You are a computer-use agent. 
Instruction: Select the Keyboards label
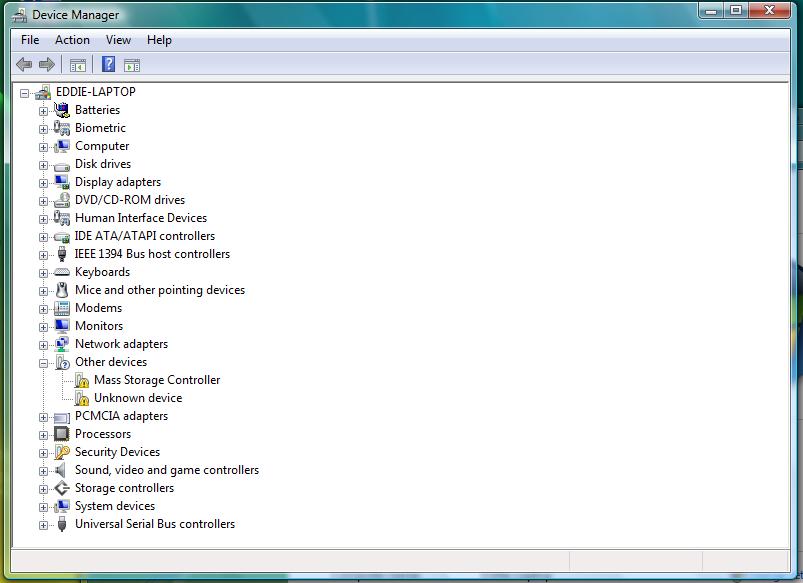point(102,272)
